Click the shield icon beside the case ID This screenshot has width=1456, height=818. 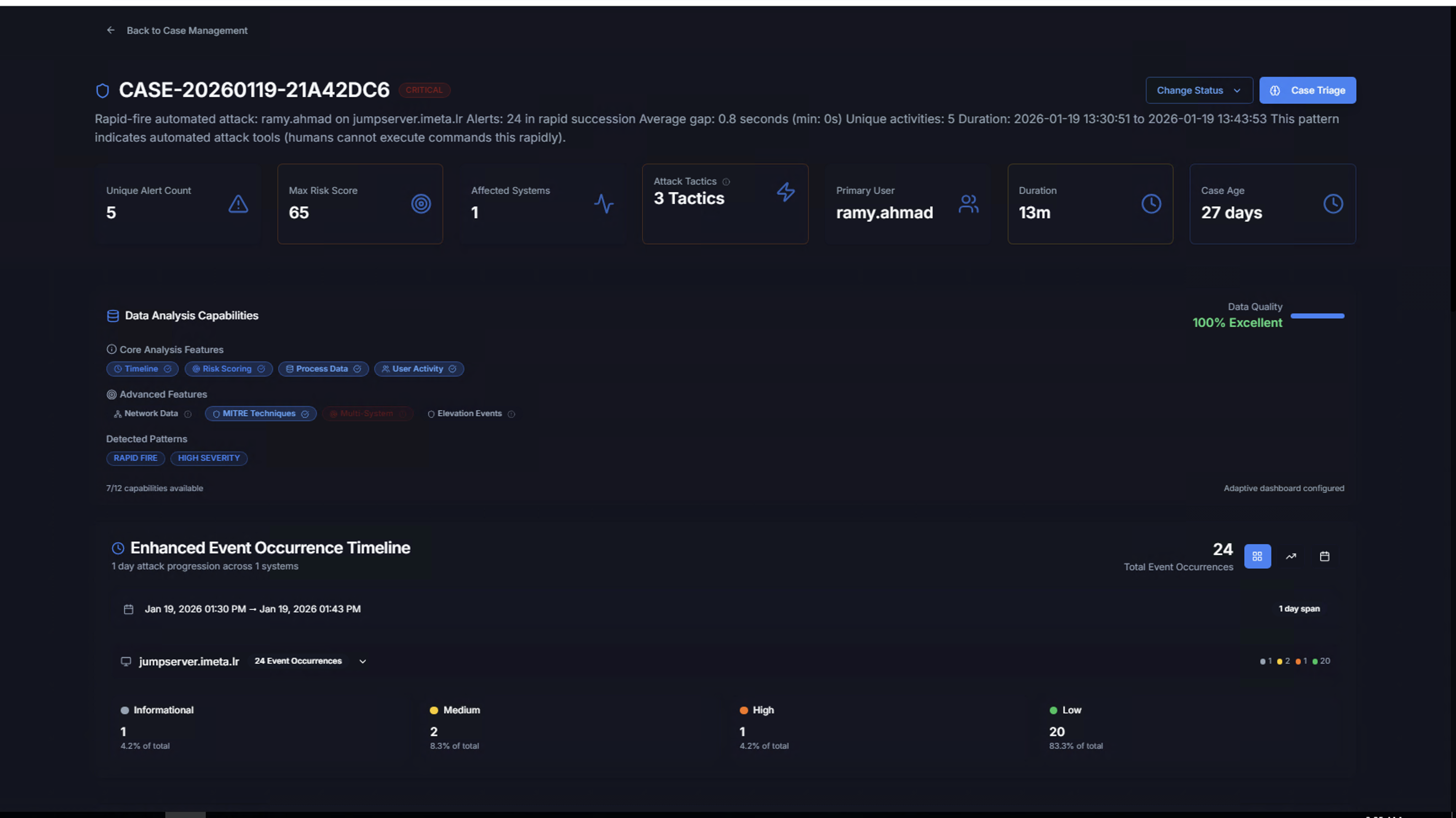tap(102, 91)
